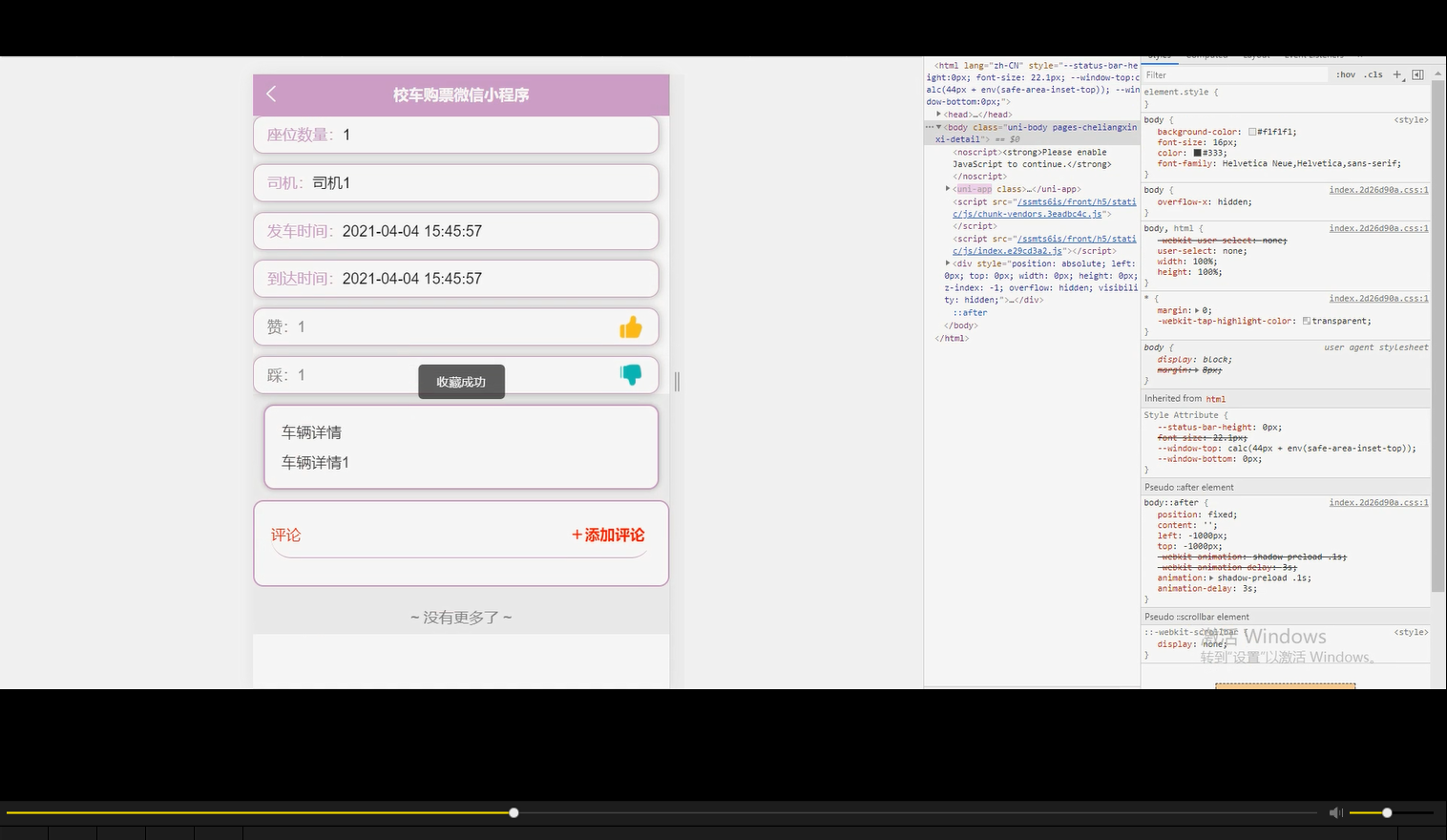Seek using the video progress bar handle
This screenshot has height=840, width=1447.
click(x=514, y=812)
